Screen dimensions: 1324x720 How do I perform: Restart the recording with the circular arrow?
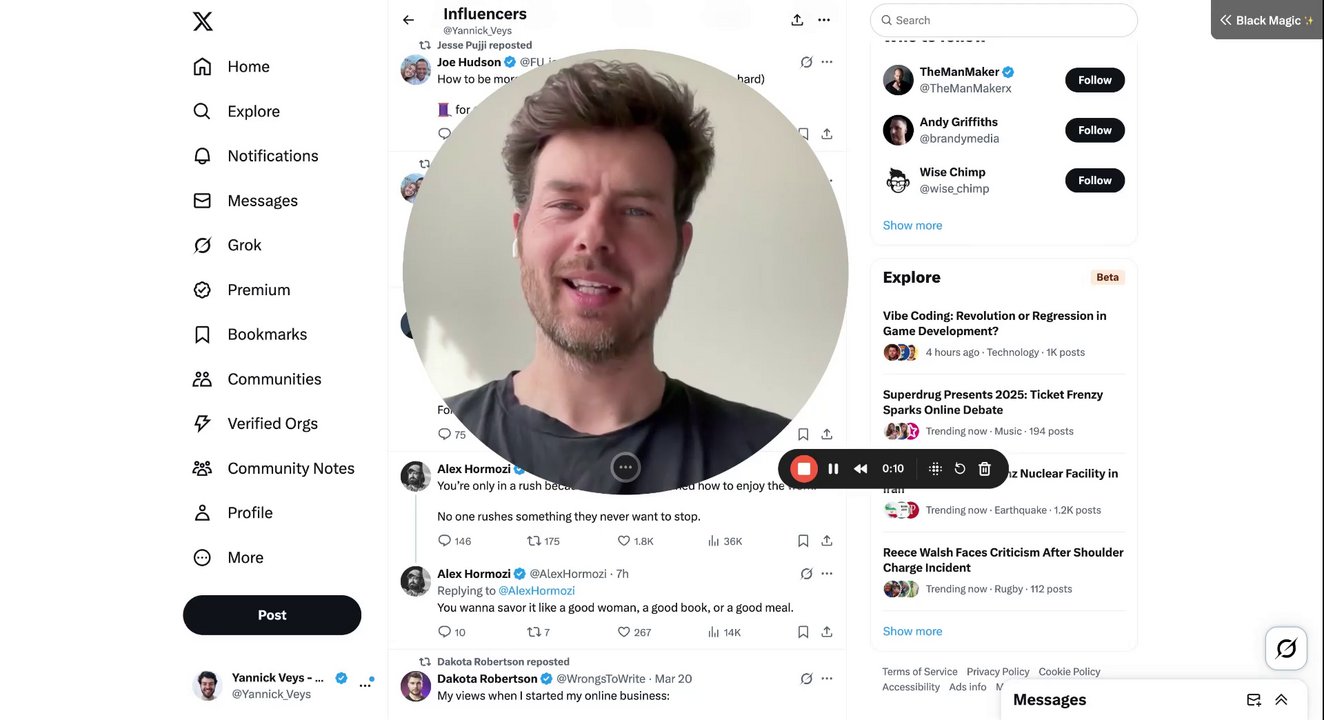click(x=960, y=468)
